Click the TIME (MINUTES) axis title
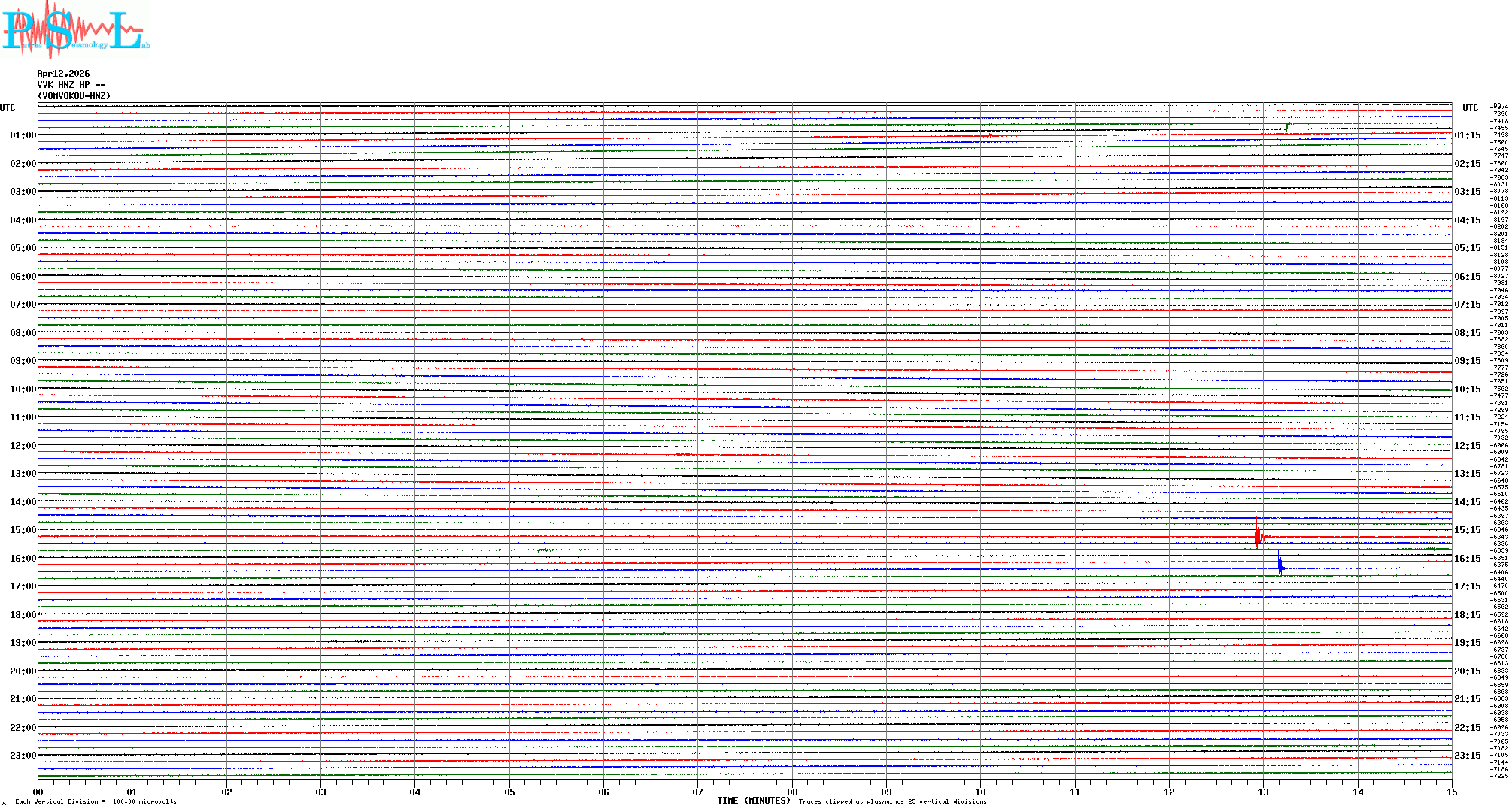Viewport: 1512px width, 812px height. (x=753, y=801)
